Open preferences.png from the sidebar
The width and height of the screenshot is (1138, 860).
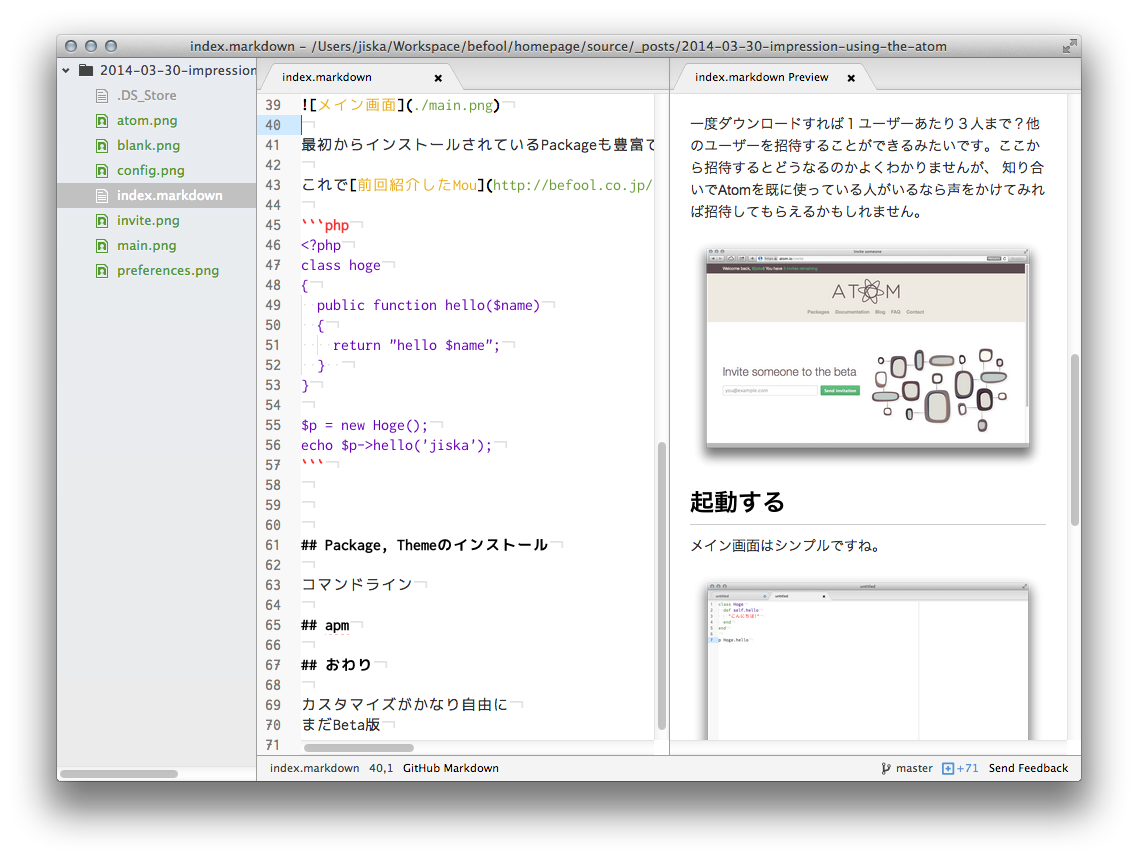pos(168,271)
